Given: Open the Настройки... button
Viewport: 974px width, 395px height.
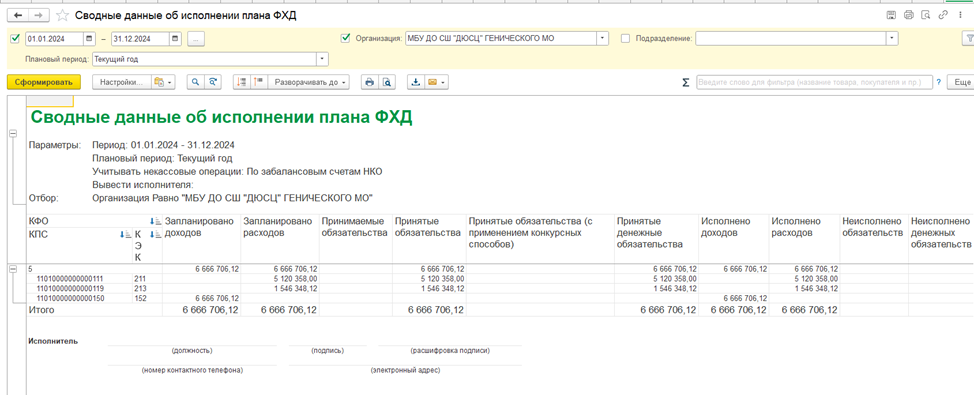Looking at the screenshot, I should pos(122,82).
